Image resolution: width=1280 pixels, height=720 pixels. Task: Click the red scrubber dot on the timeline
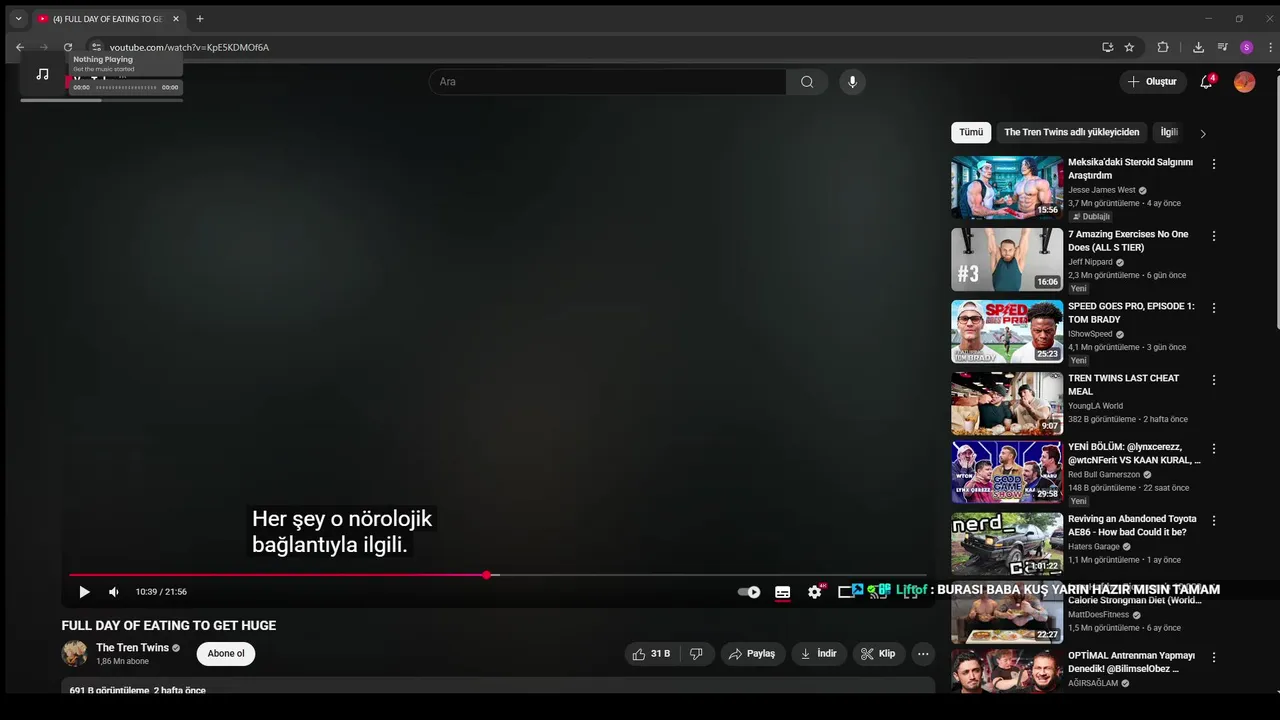coord(486,575)
